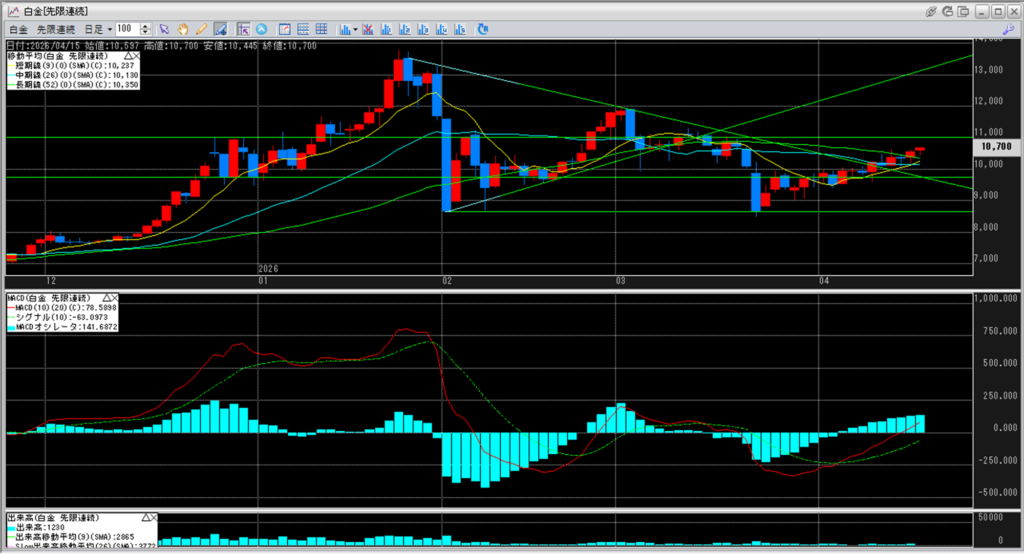Toggle the blue circular up-arrow button

point(262,29)
